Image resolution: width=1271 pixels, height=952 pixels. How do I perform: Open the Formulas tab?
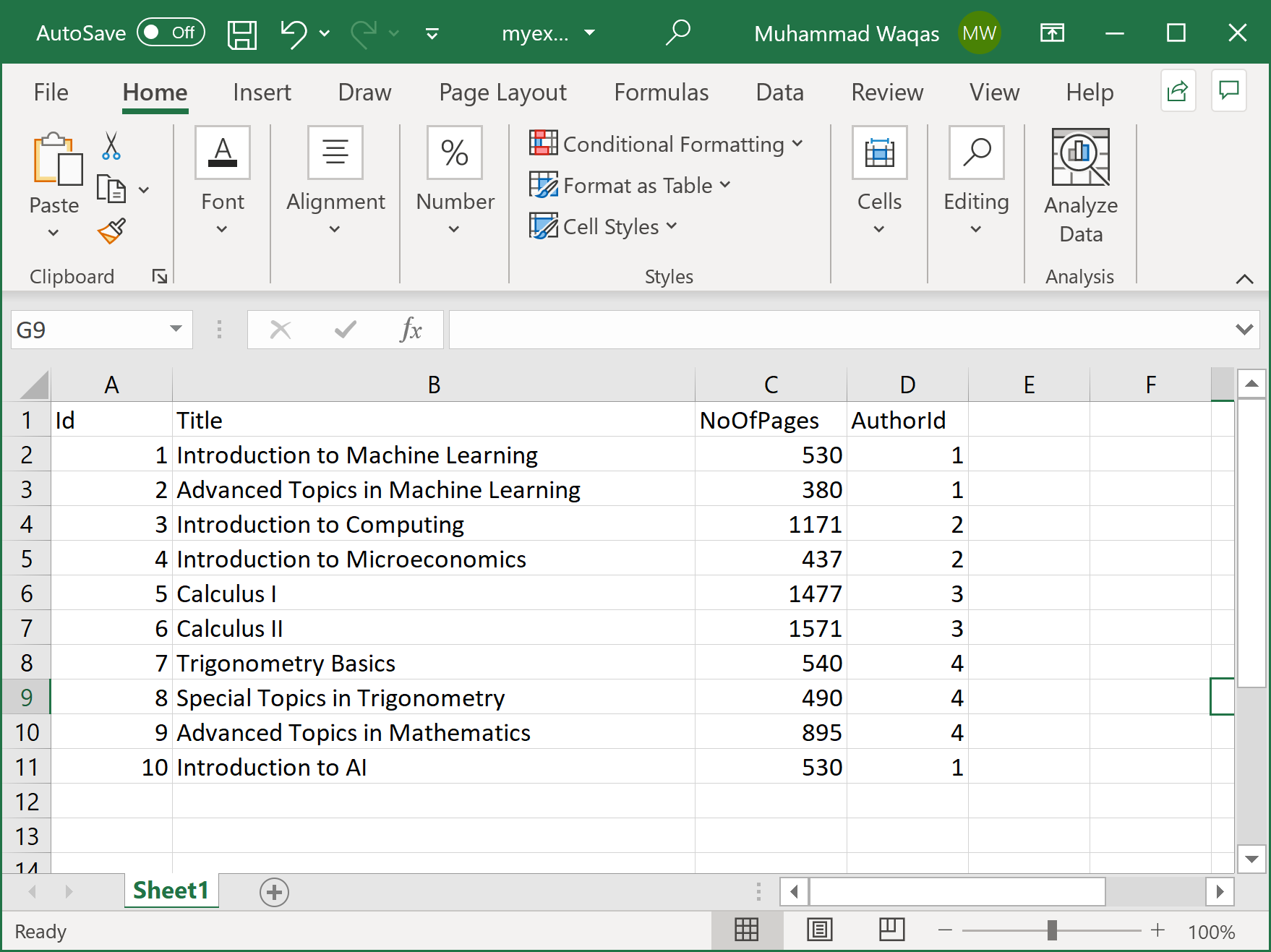coord(662,93)
